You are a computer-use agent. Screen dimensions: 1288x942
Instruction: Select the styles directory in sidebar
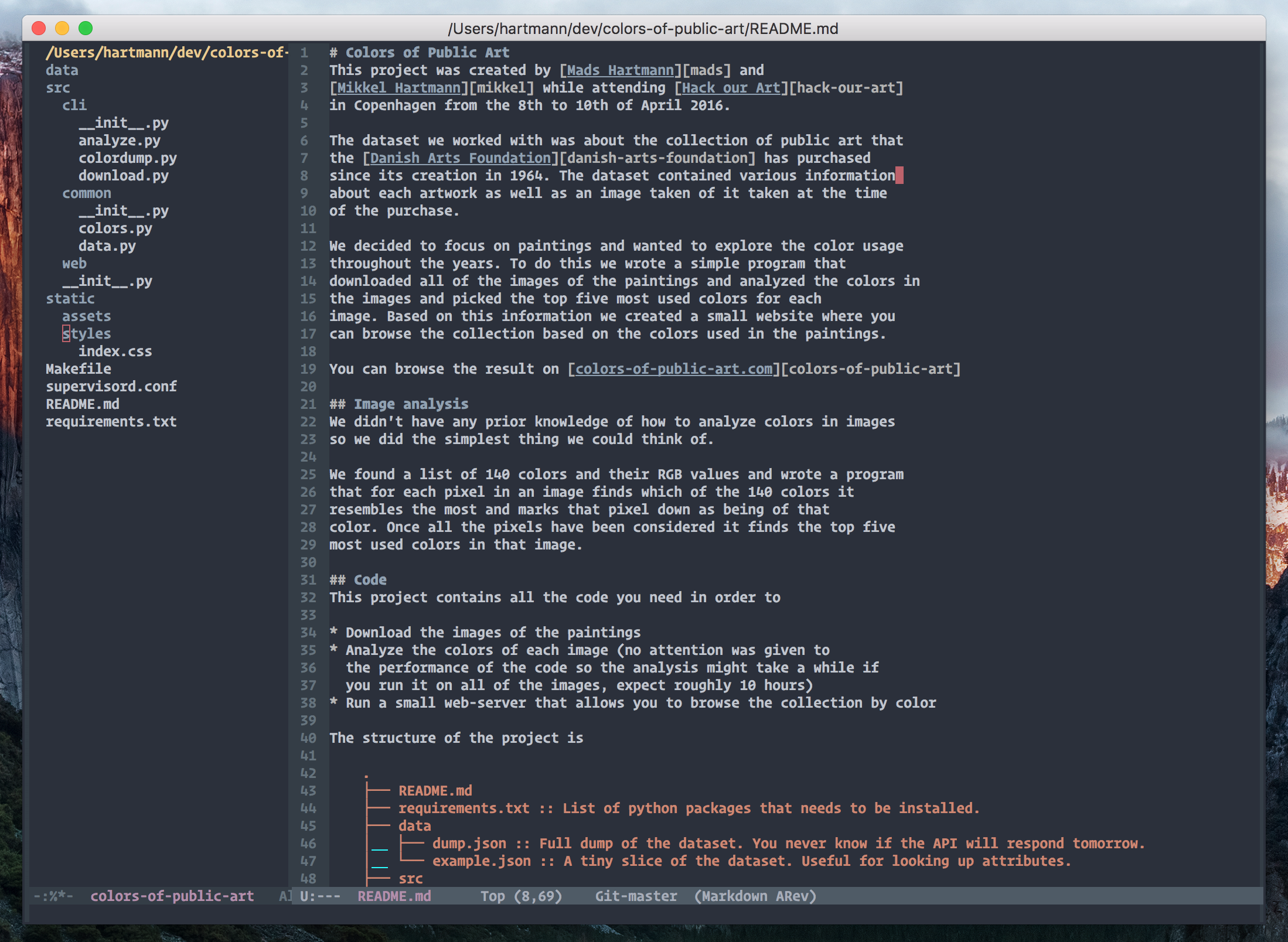click(x=86, y=334)
